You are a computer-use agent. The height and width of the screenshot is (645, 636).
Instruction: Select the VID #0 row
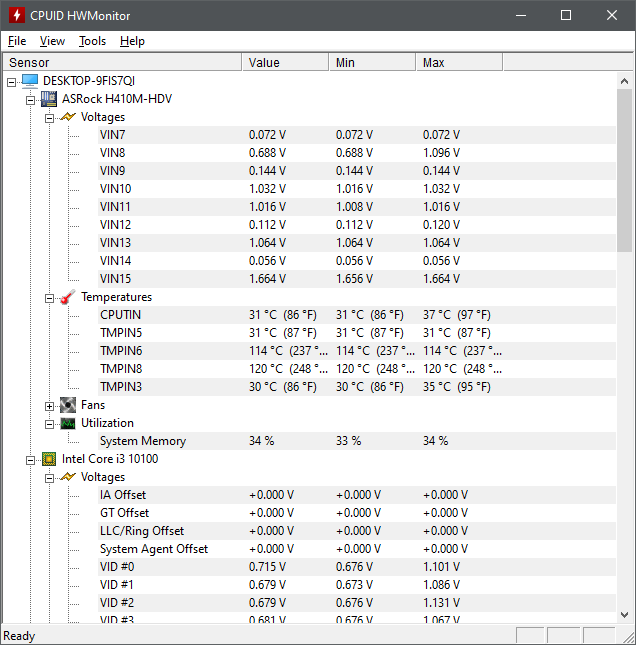click(357, 567)
